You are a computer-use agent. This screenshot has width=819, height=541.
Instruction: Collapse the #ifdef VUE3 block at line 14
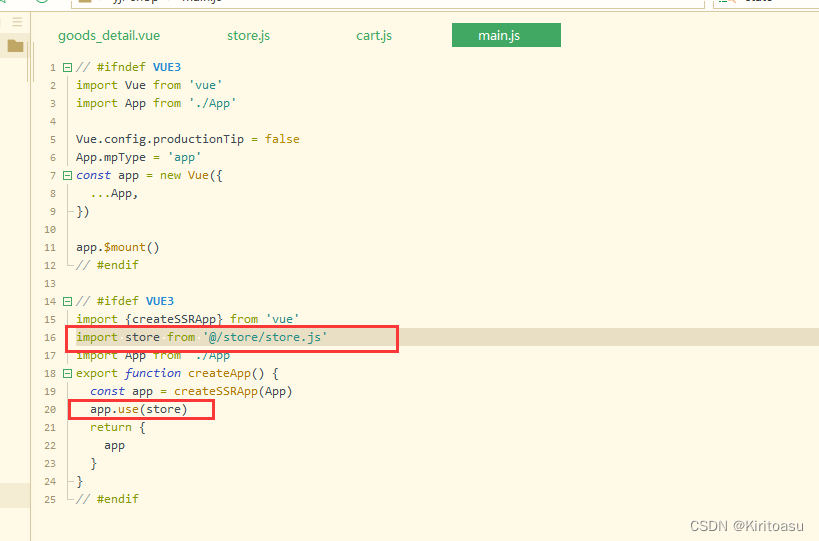[67, 301]
